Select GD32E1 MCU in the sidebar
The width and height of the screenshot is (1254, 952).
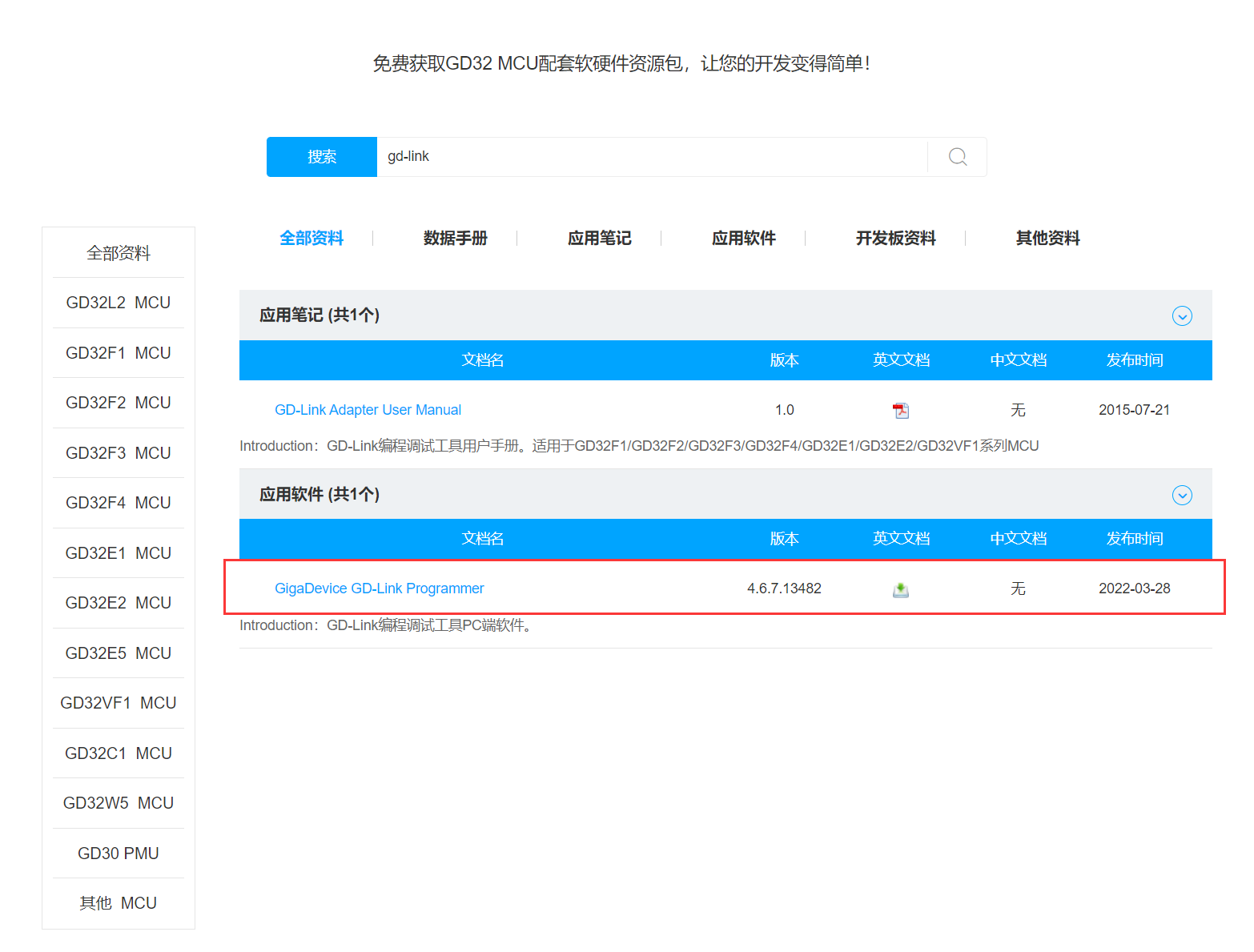click(x=119, y=553)
